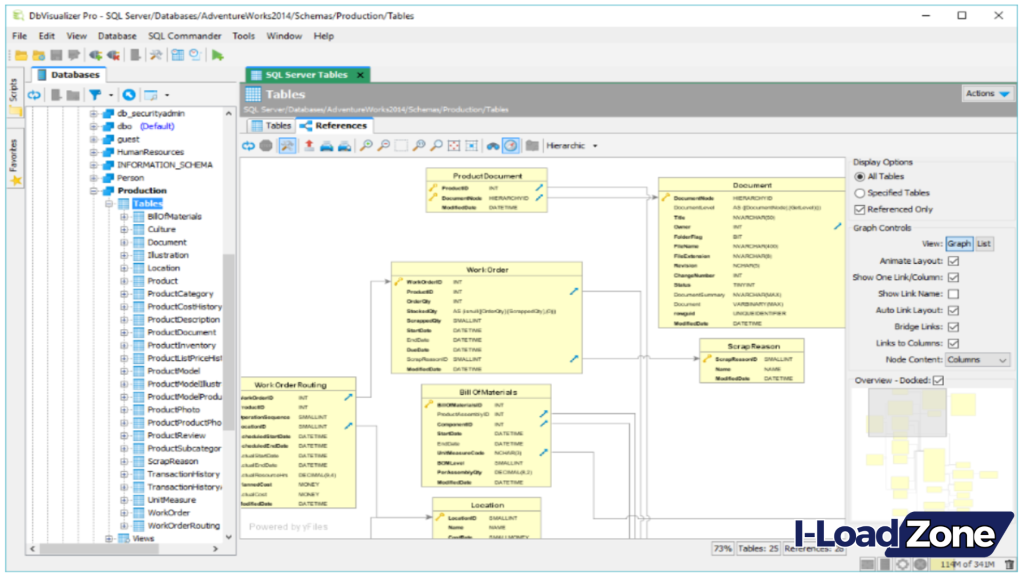Open Tool Properties wrench icon in main toolbar
1024x576 pixels.
(x=156, y=56)
